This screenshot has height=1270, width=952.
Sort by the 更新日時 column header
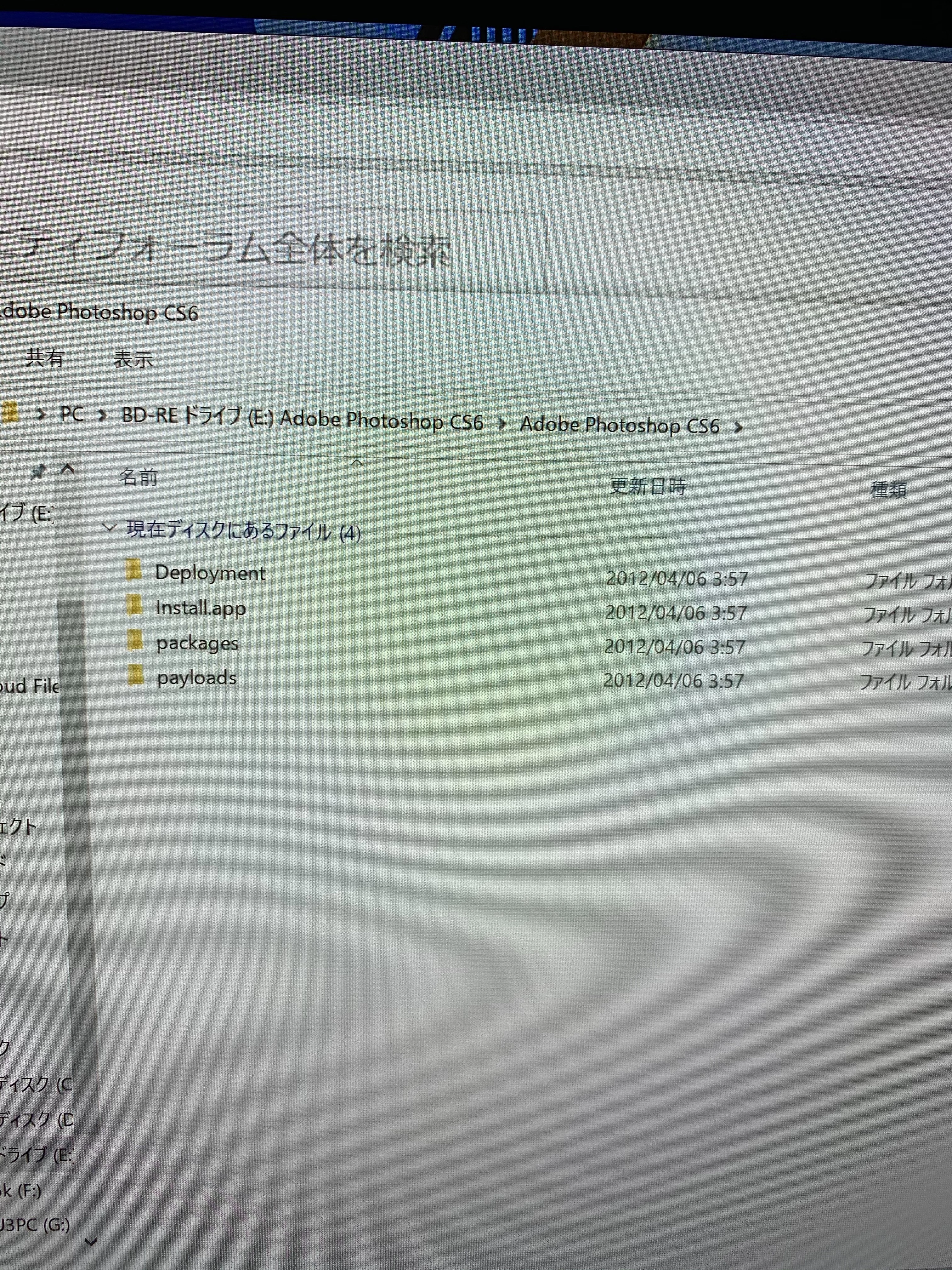[x=648, y=487]
